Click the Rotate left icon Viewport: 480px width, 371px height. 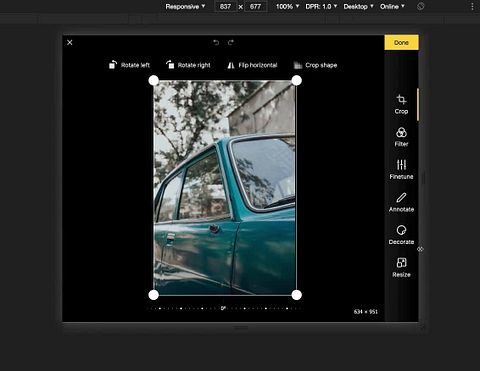113,65
